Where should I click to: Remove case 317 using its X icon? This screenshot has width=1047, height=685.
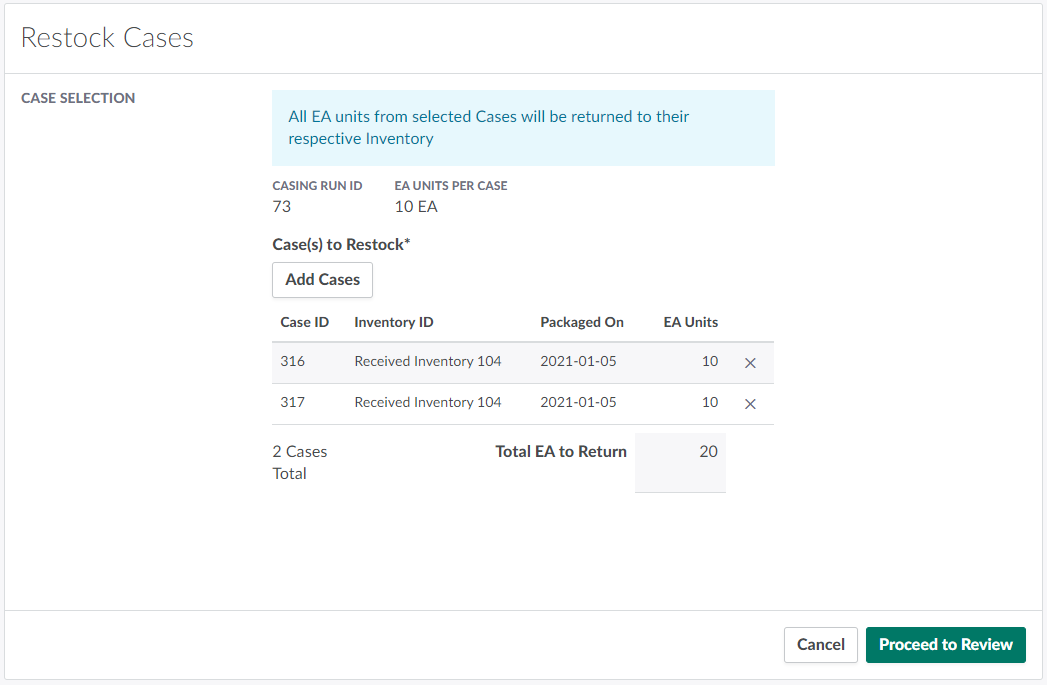coord(750,404)
